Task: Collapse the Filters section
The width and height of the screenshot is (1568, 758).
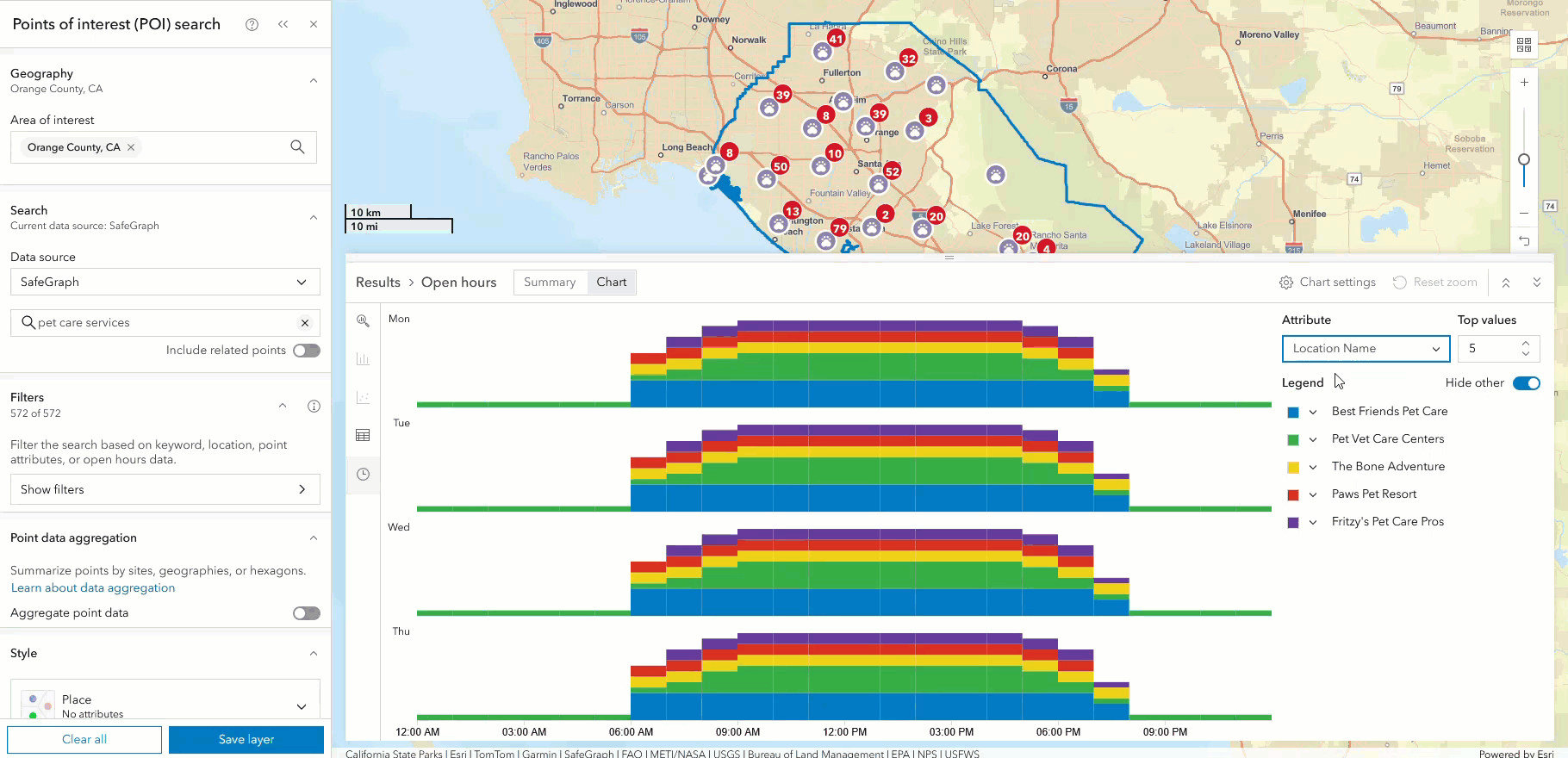Action: click(x=283, y=406)
